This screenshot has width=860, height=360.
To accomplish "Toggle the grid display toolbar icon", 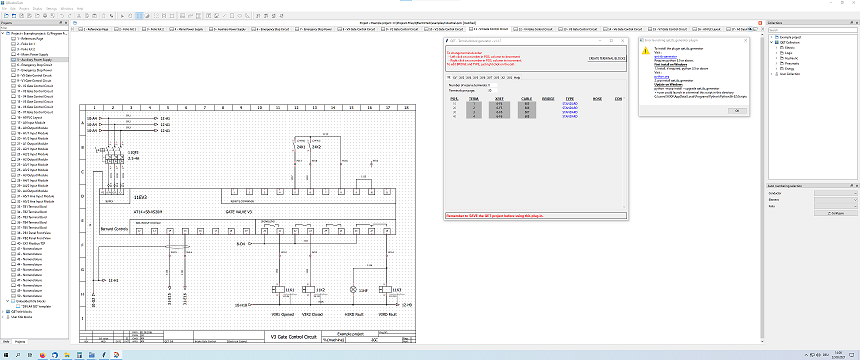I will (x=139, y=15).
